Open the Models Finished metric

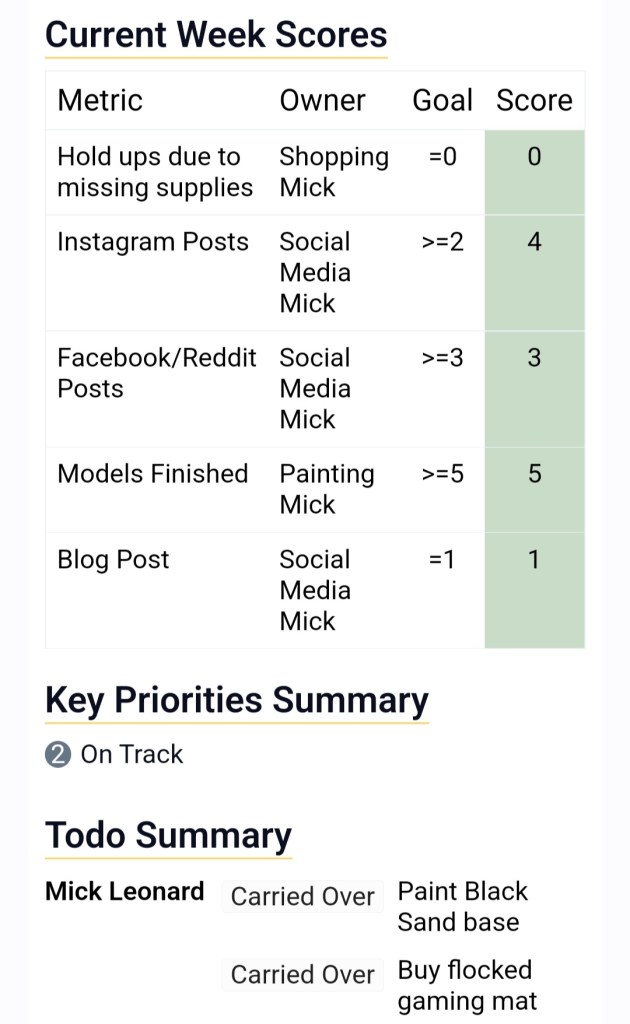coord(153,474)
